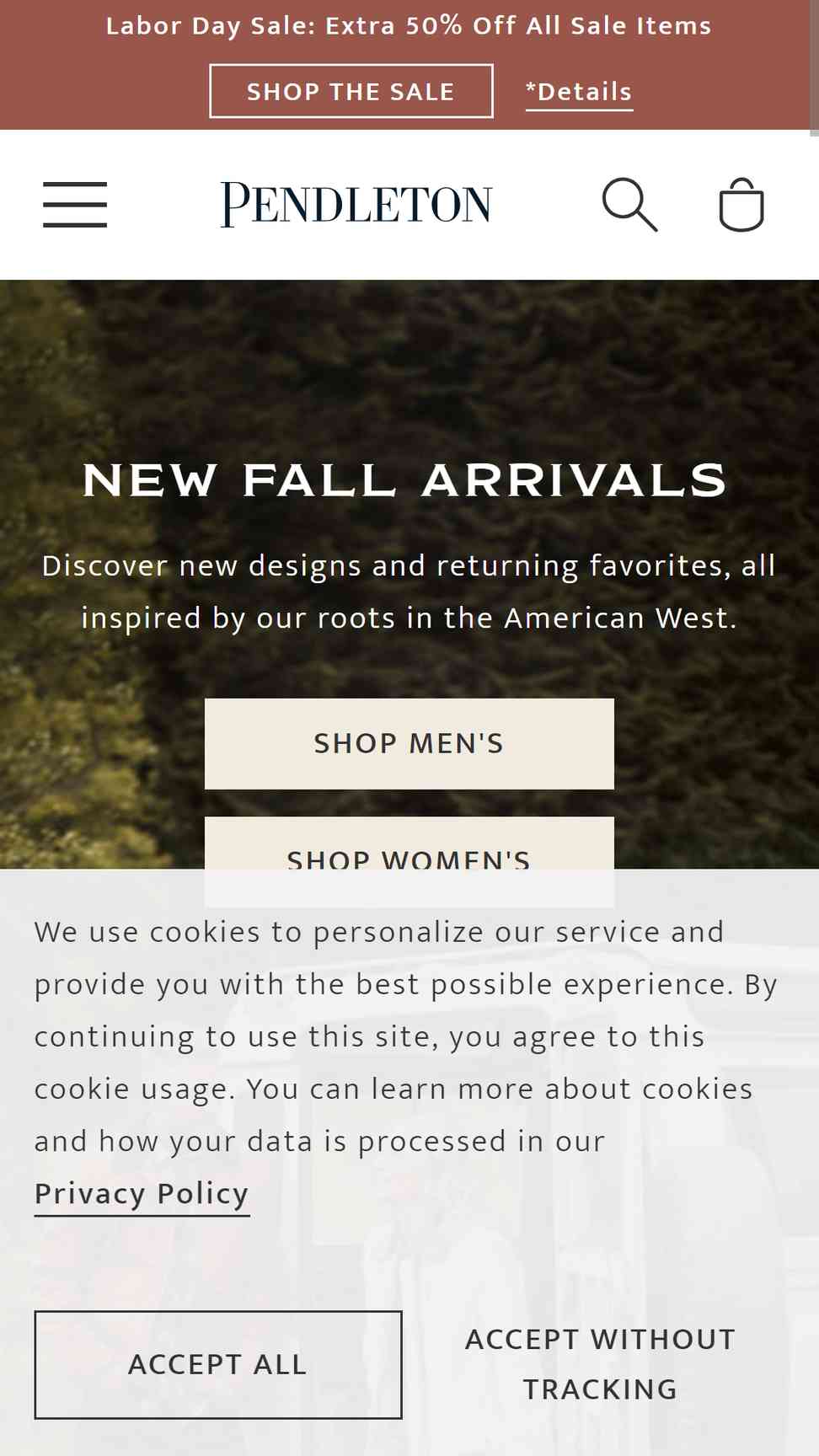Screen dimensions: 819x1456
Task: Go home via the Pendleton logo
Action: pos(356,205)
